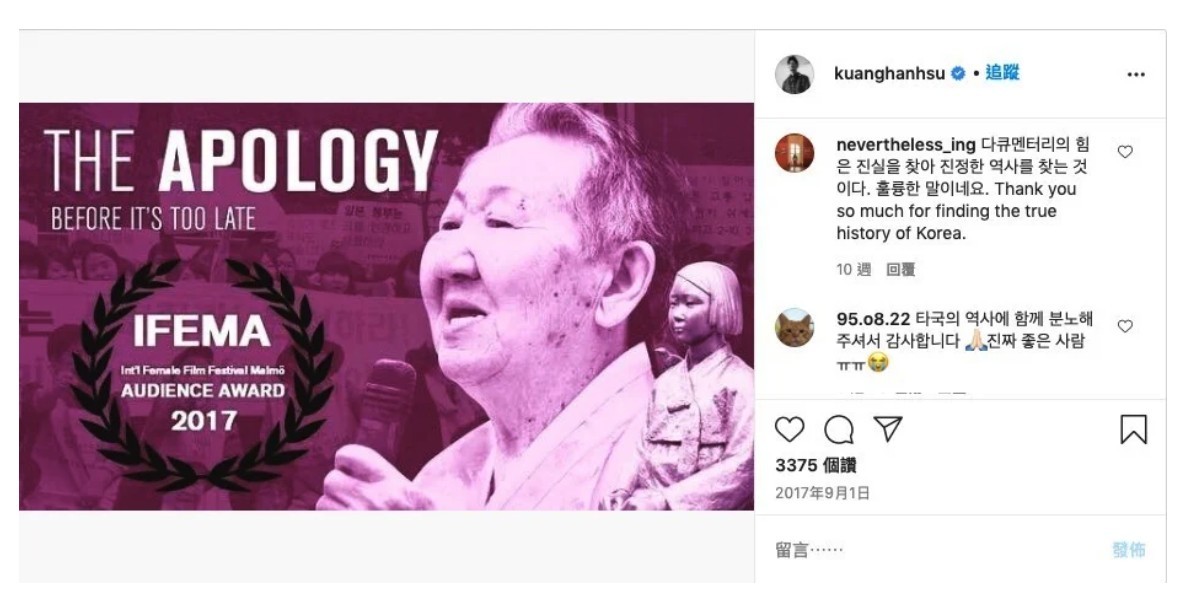Viewport: 1193px width, 601px height.
Task: Save the post with the bookmark icon
Action: point(1133,430)
